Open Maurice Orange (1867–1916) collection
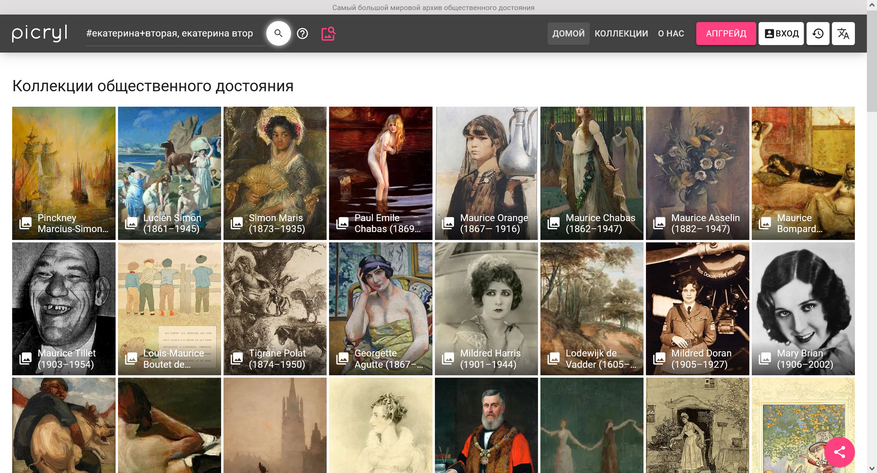Image resolution: width=877 pixels, height=473 pixels. point(487,173)
